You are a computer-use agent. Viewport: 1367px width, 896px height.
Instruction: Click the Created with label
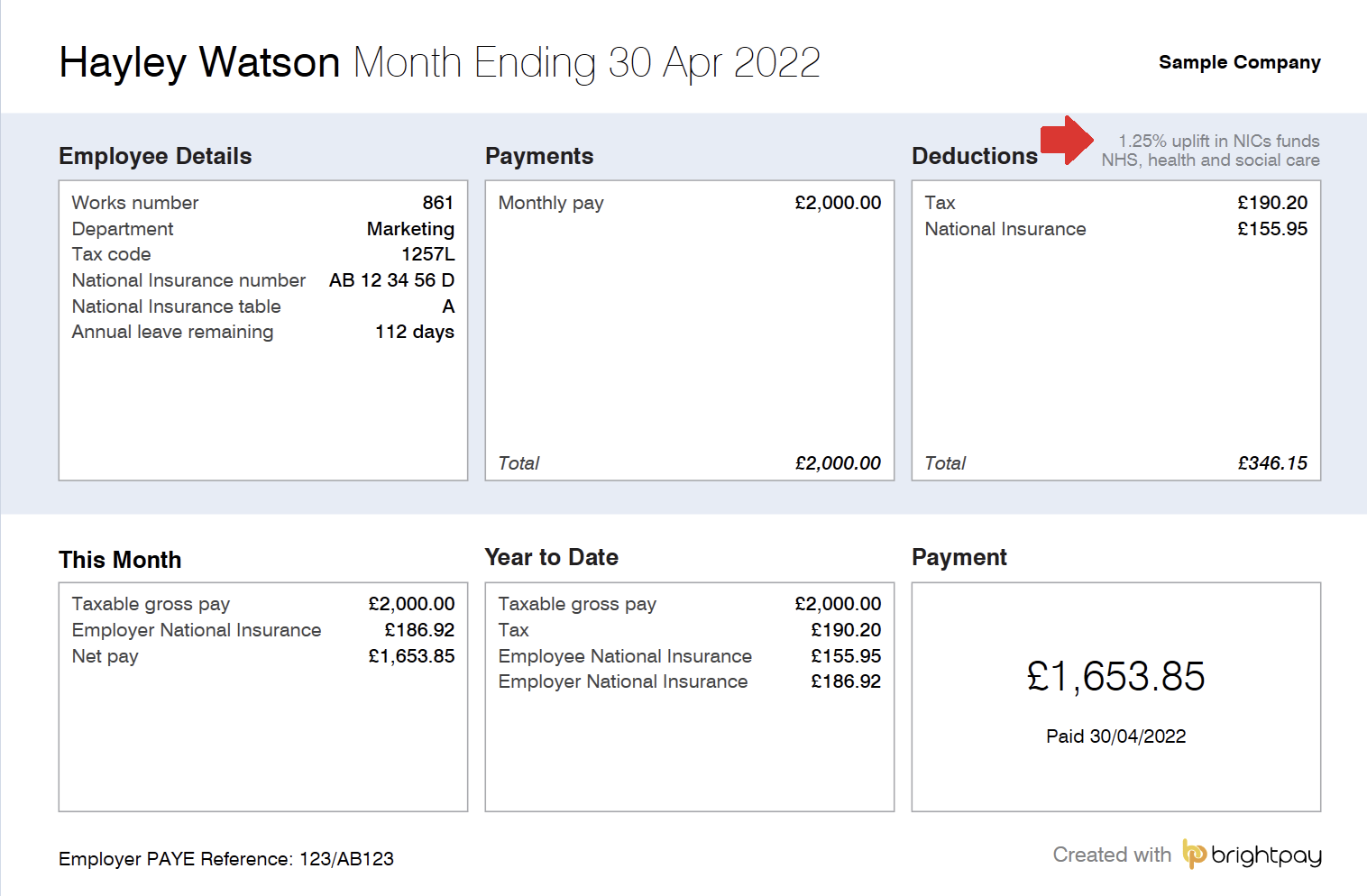coord(1112,855)
